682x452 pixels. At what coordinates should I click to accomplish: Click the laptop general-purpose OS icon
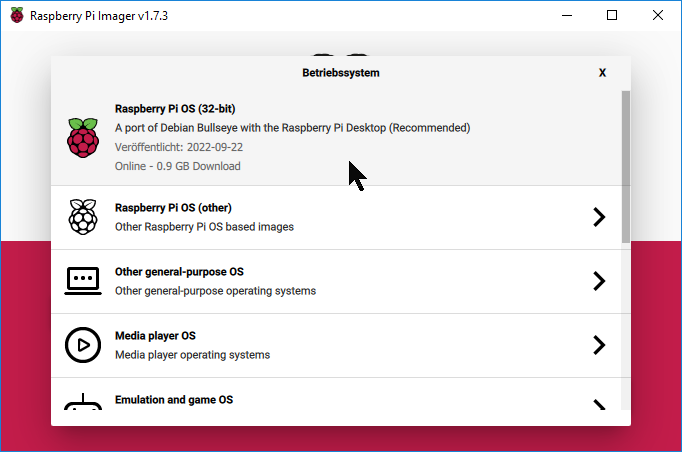[83, 281]
